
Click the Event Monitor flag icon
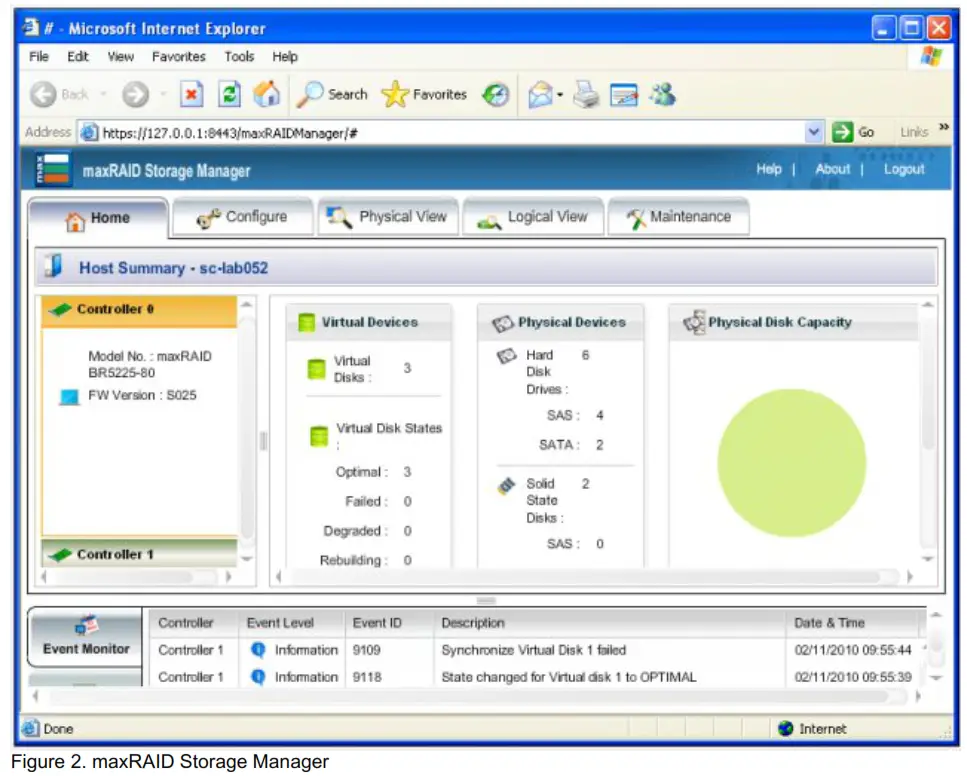coord(86,625)
